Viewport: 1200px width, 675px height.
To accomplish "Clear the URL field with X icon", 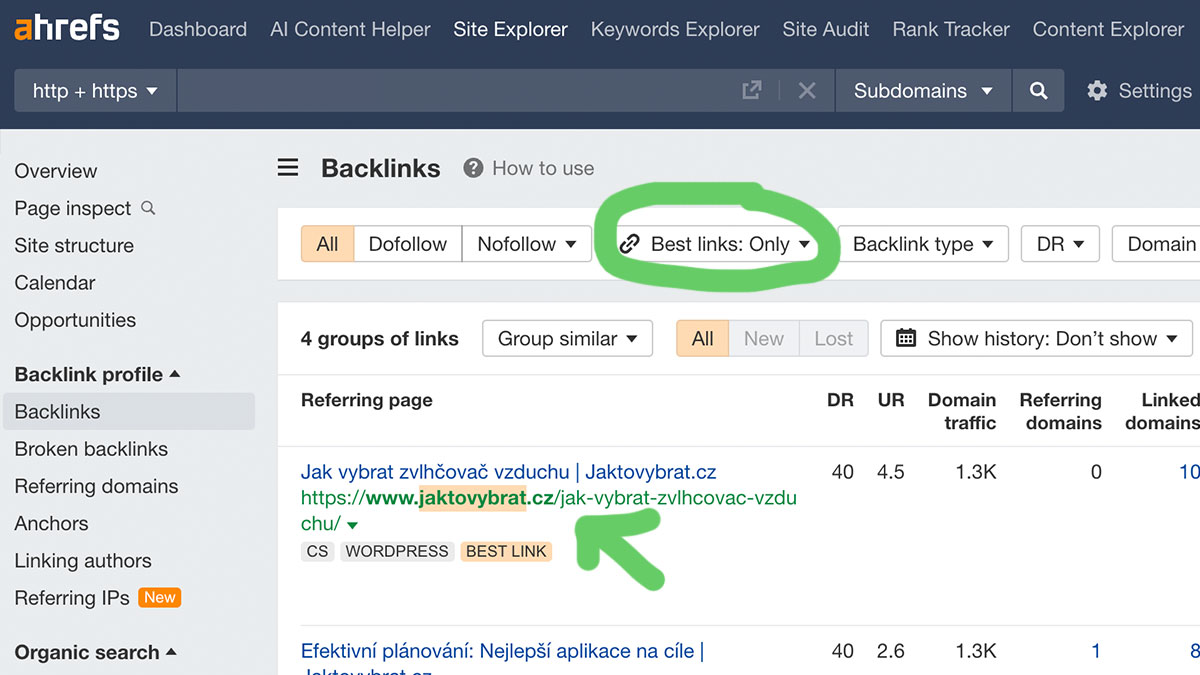I will click(x=807, y=91).
